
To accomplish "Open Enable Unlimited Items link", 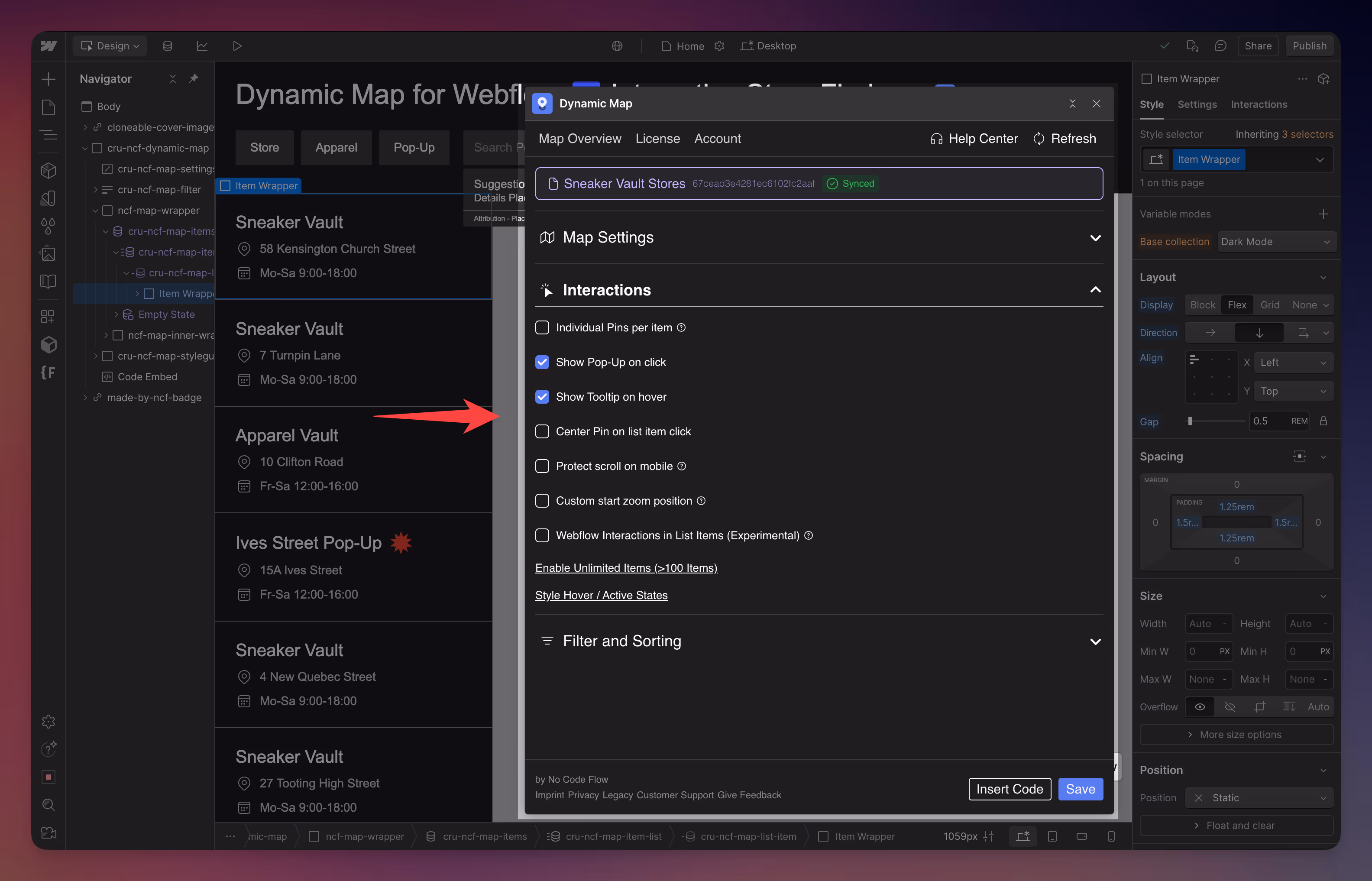I will point(626,567).
